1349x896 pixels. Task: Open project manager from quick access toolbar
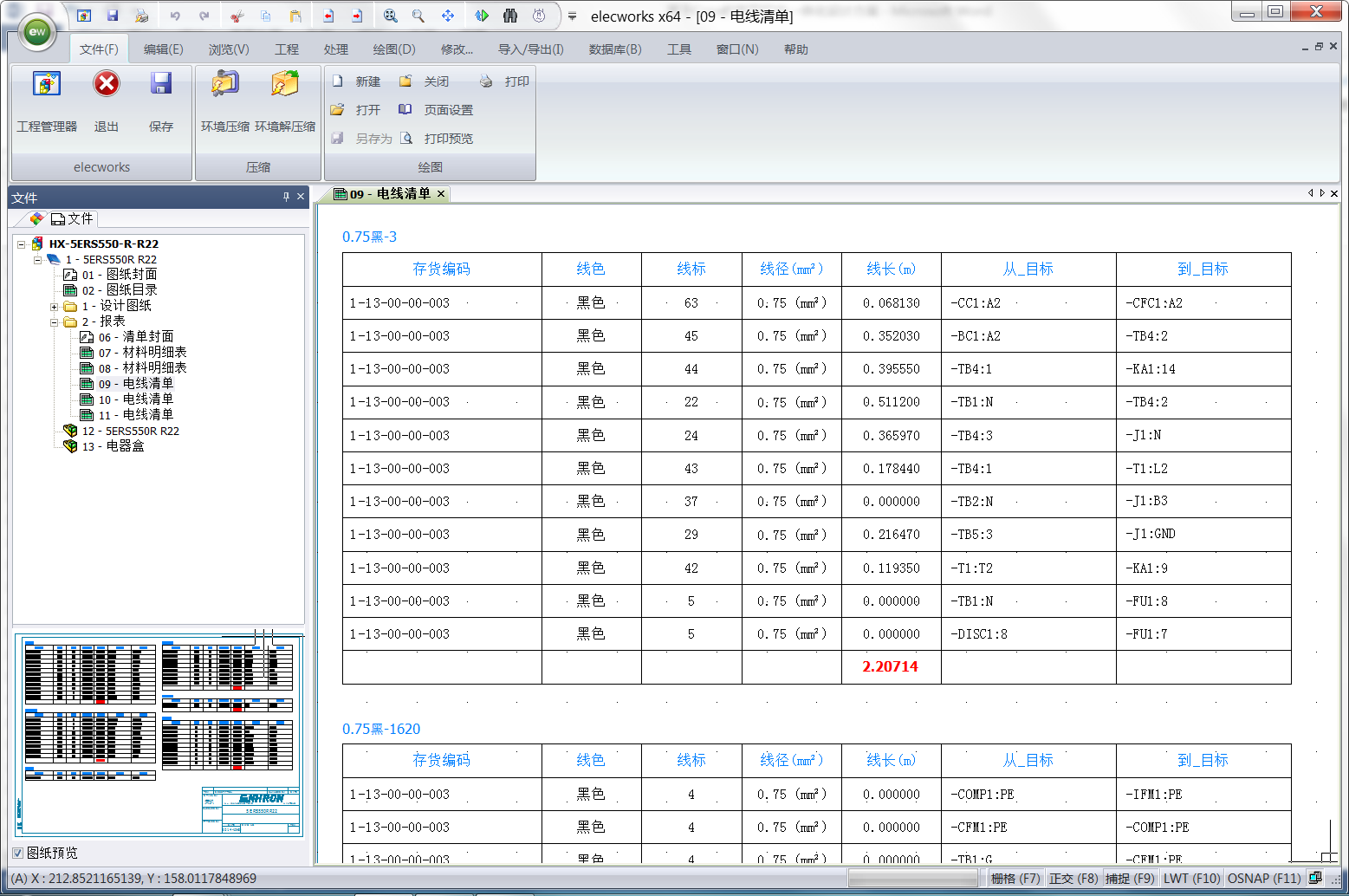click(x=84, y=16)
